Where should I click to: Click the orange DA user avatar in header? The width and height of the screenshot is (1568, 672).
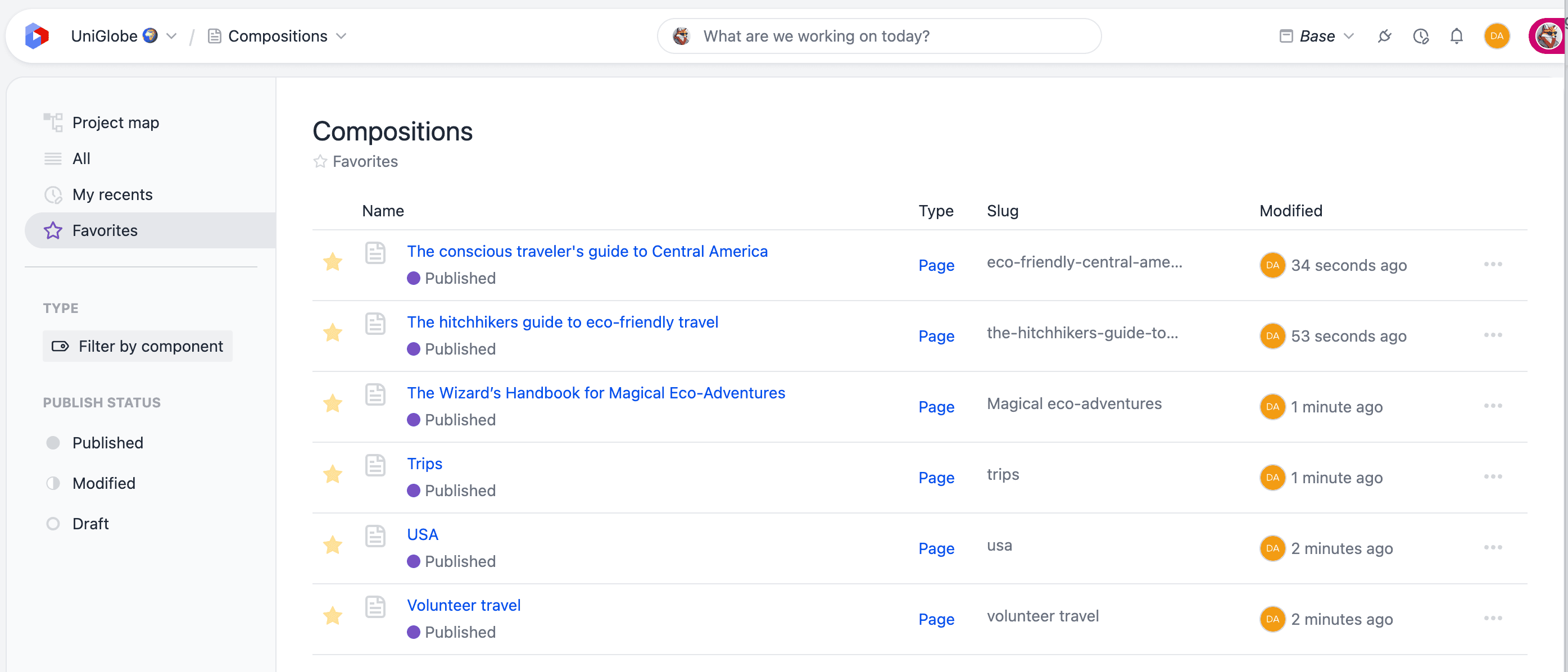tap(1496, 36)
